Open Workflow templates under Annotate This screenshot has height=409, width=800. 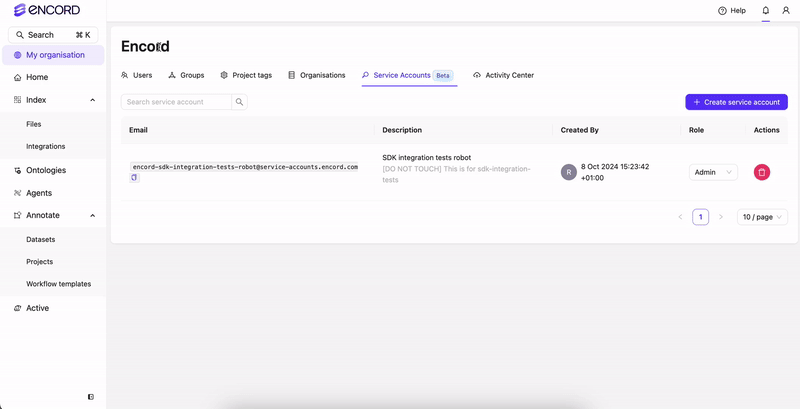tap(59, 284)
